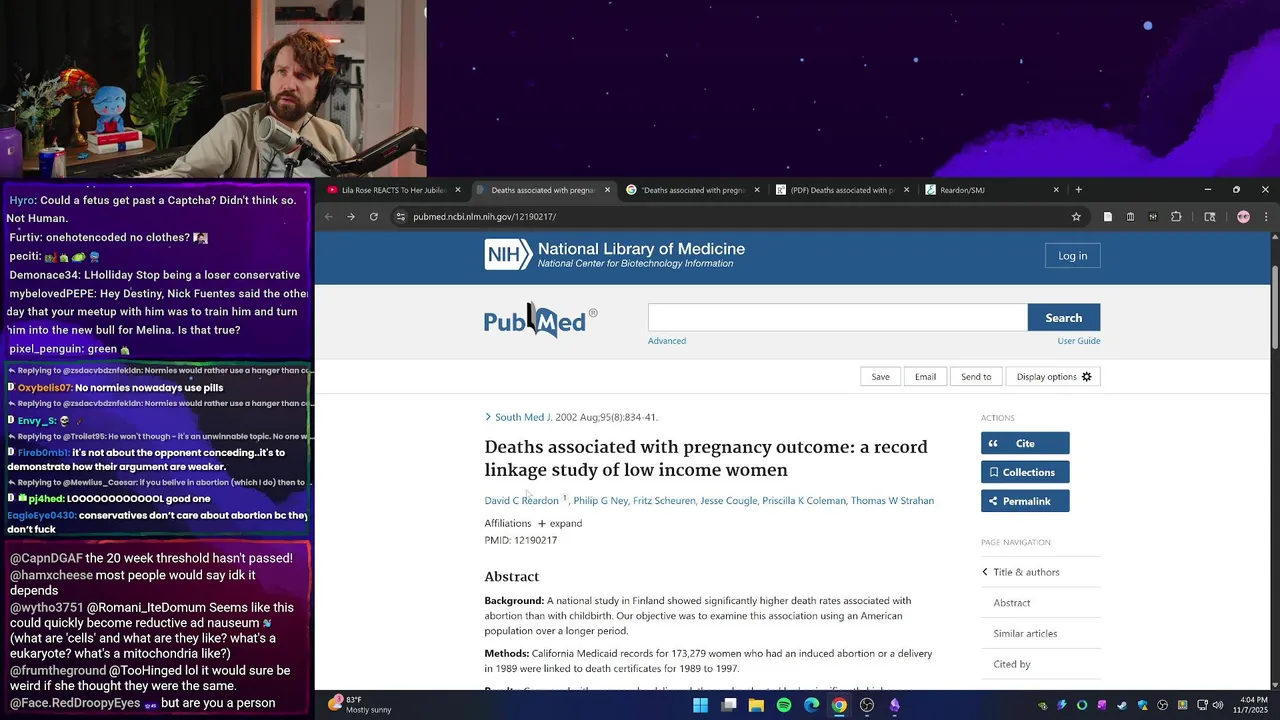Viewport: 1280px width, 720px height.
Task: Open File Explorer from taskbar
Action: [x=757, y=705]
